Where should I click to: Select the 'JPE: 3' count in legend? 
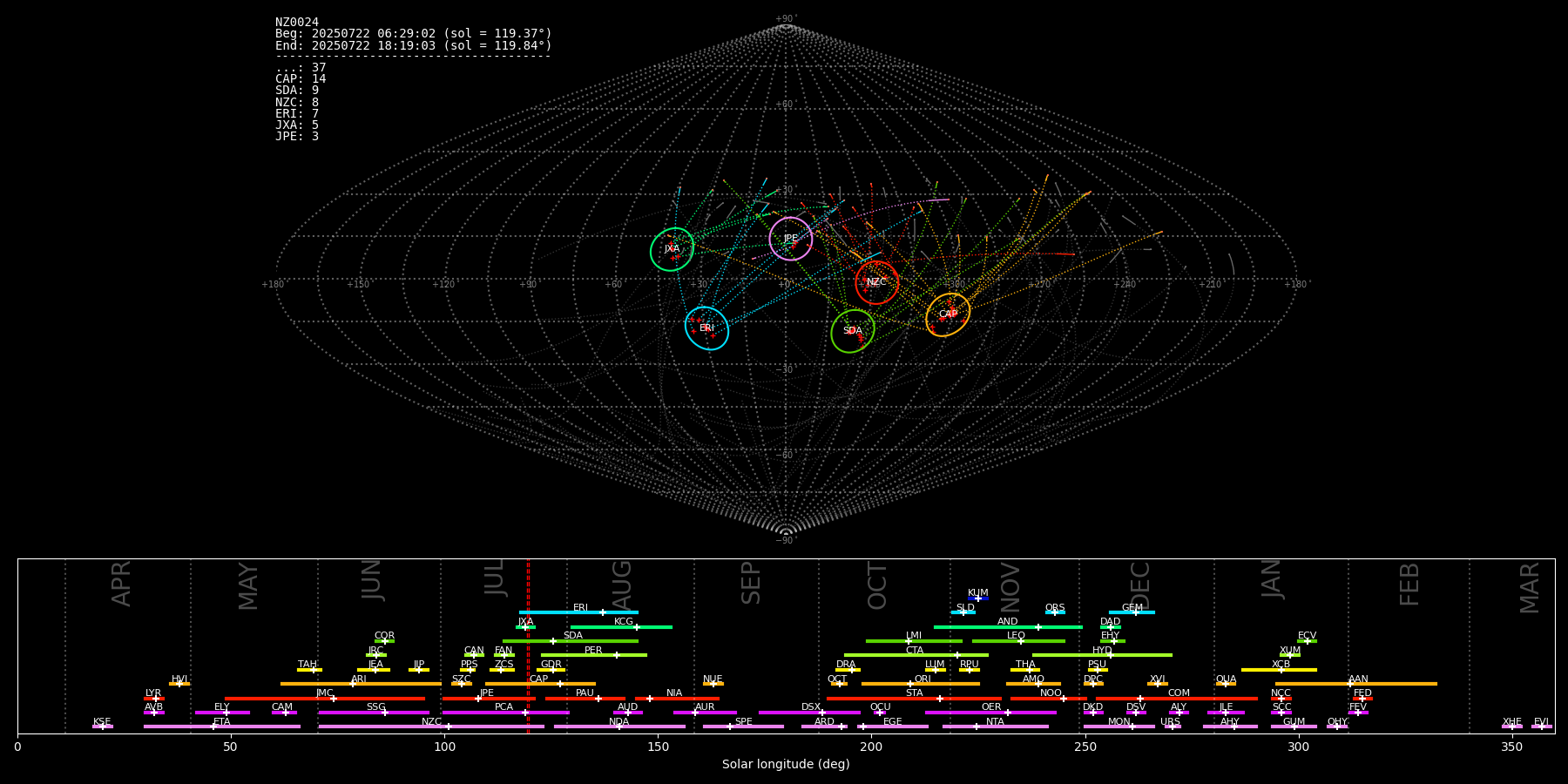point(297,137)
